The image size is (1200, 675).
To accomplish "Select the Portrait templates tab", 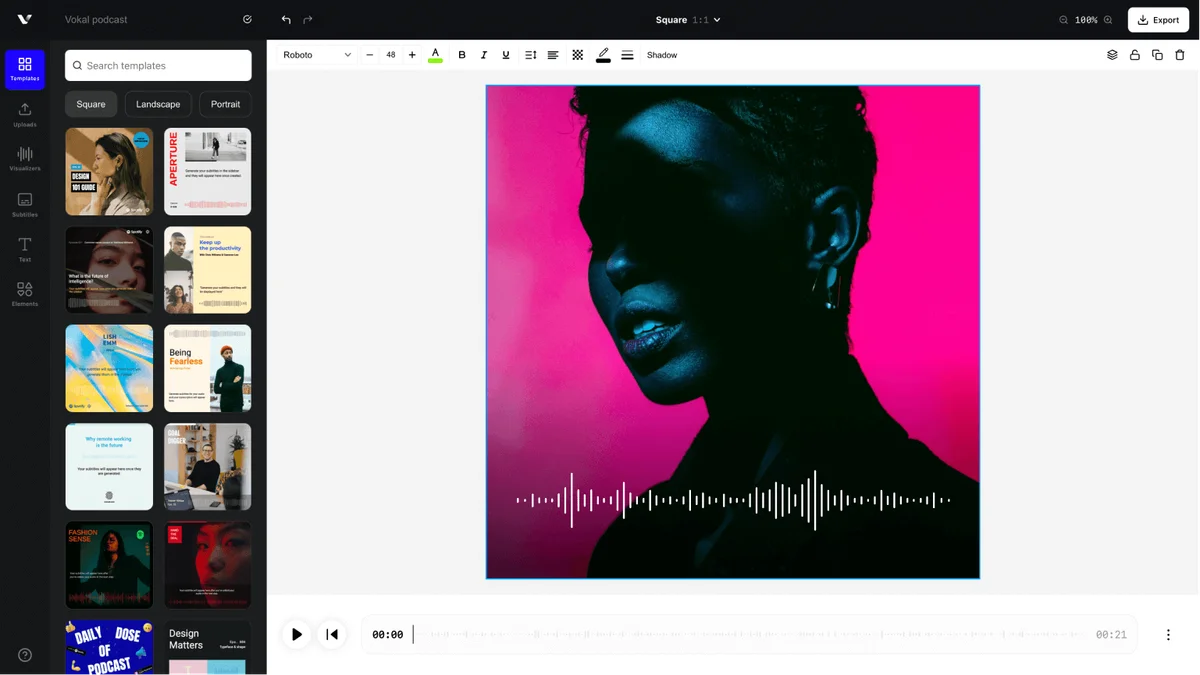I will [x=225, y=104].
